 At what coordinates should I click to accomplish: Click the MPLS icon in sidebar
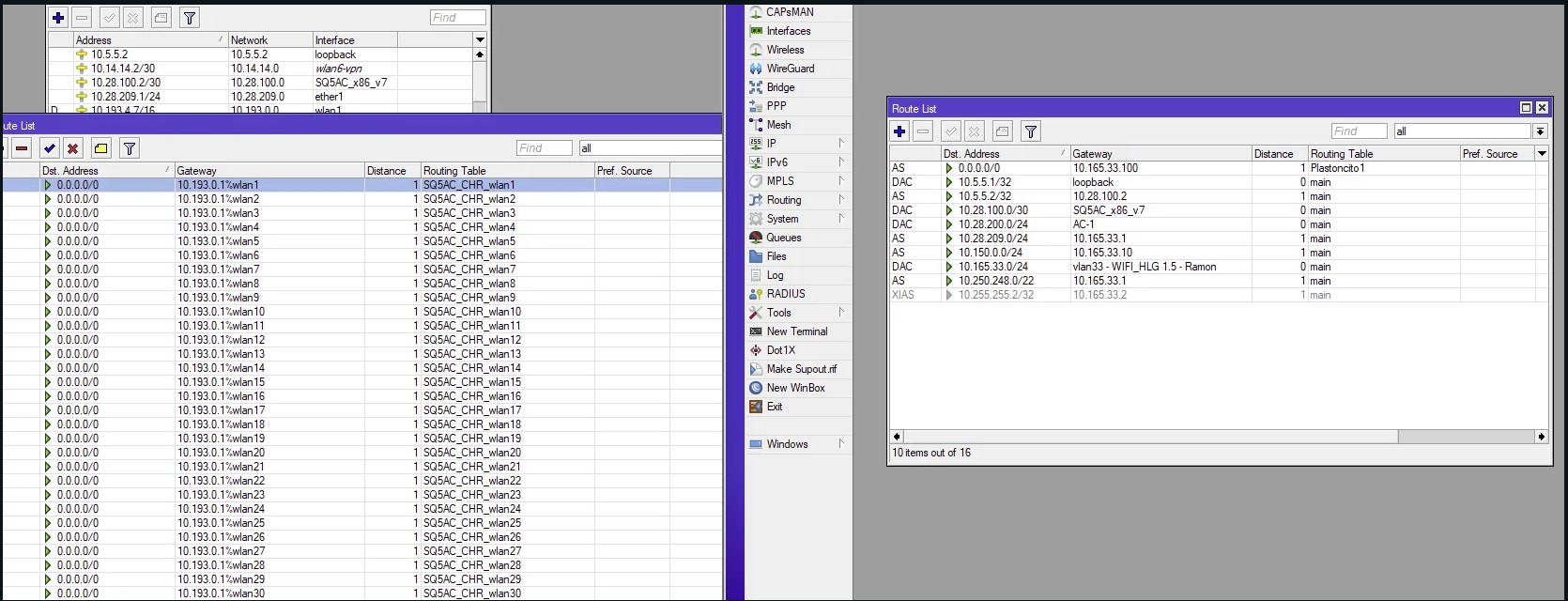[x=756, y=181]
